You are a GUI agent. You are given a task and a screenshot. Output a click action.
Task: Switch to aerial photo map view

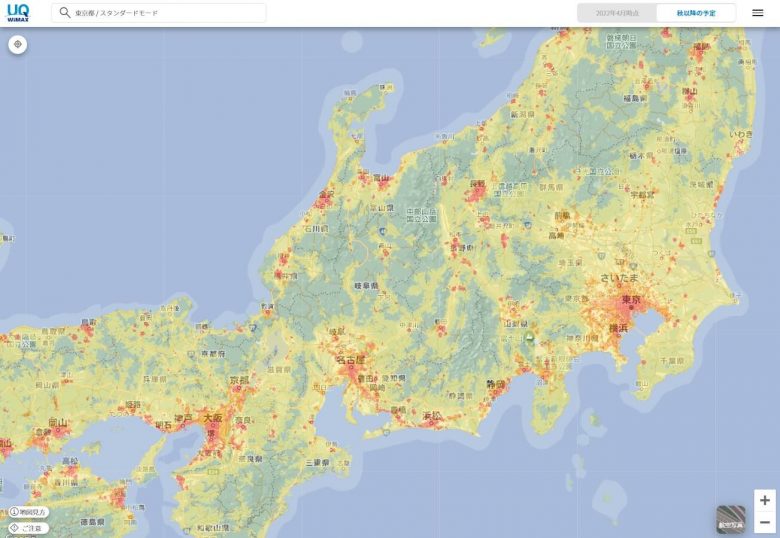[730, 520]
